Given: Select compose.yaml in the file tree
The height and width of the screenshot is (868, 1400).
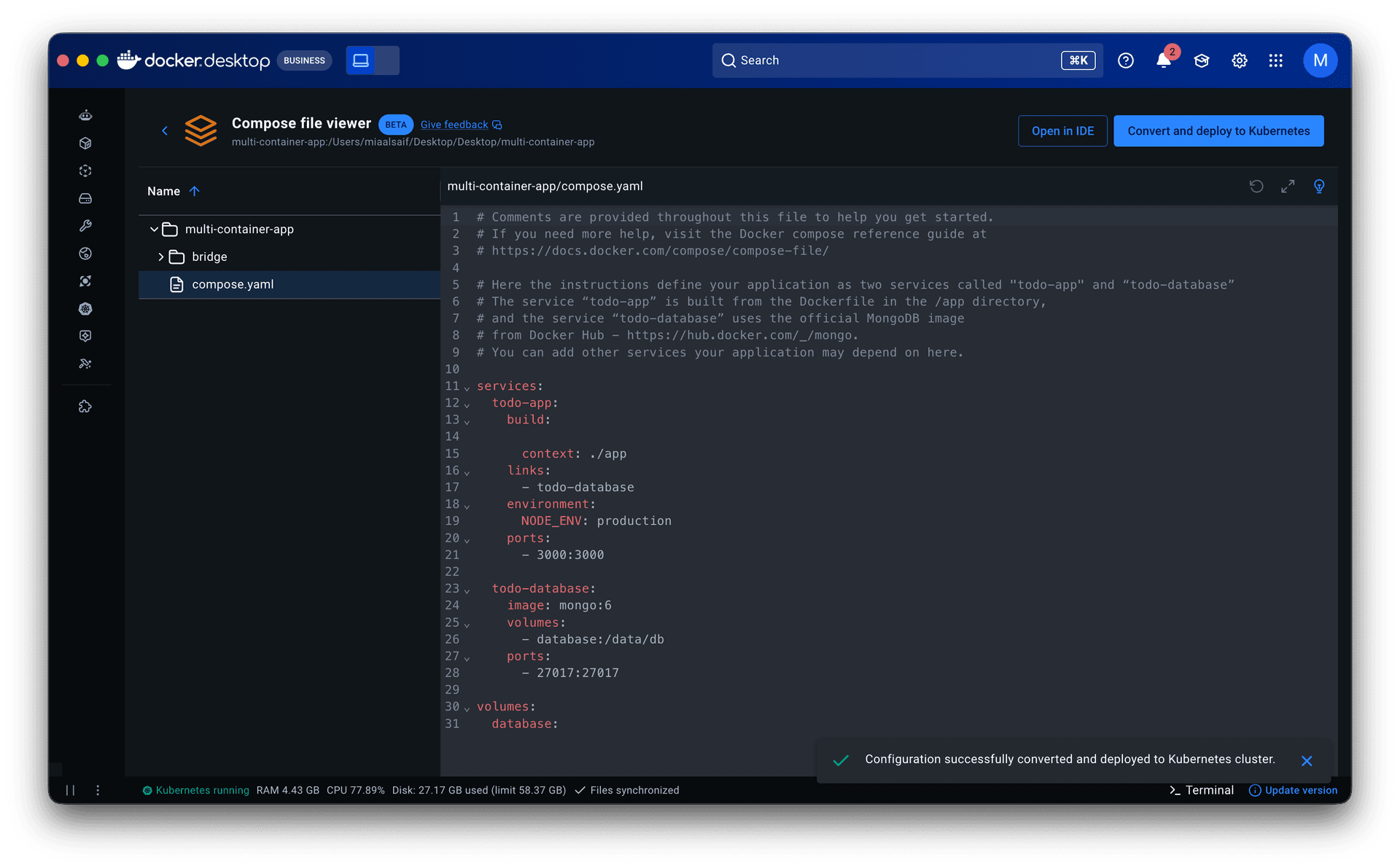Looking at the screenshot, I should (x=233, y=284).
